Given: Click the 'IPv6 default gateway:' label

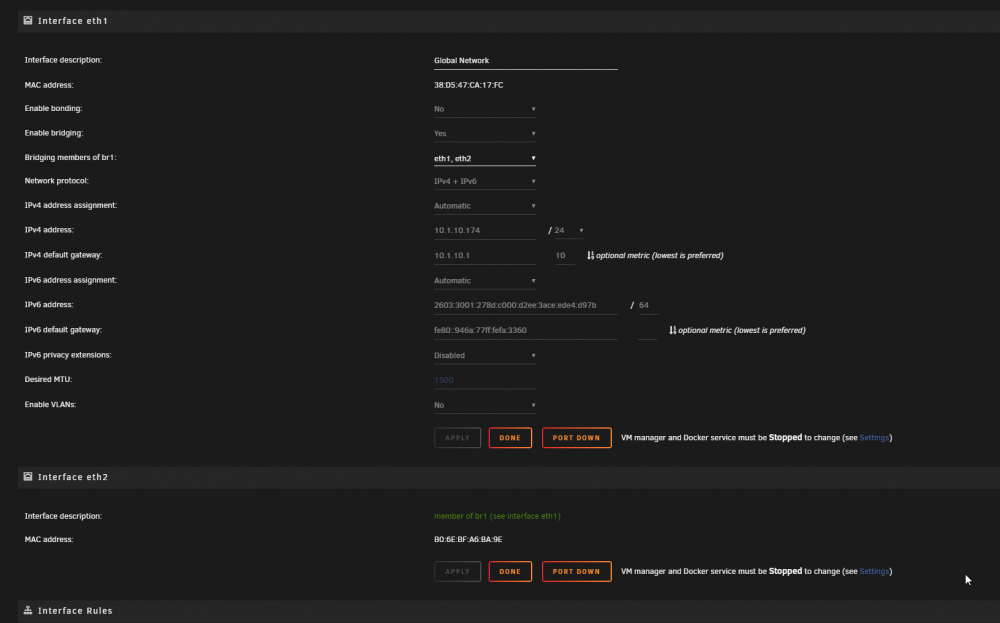Looking at the screenshot, I should pos(63,330).
